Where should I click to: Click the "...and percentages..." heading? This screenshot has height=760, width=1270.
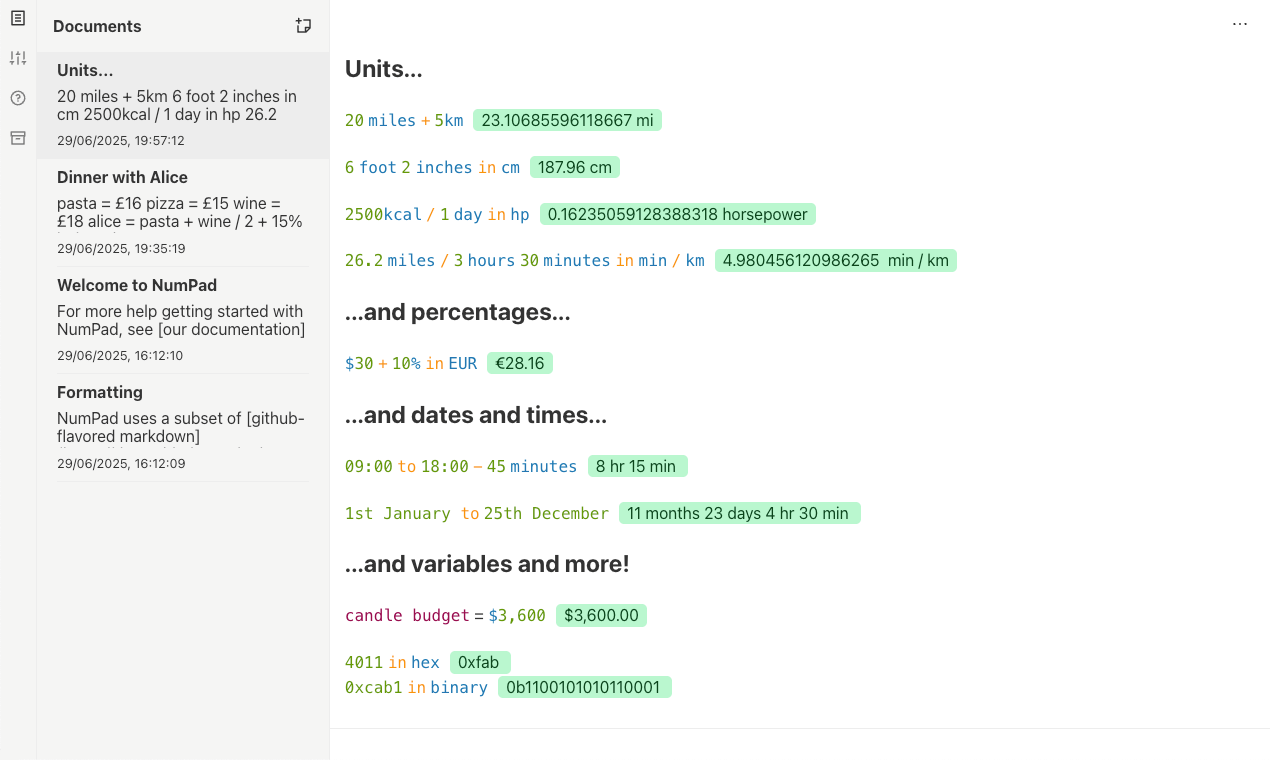pyautogui.click(x=457, y=312)
